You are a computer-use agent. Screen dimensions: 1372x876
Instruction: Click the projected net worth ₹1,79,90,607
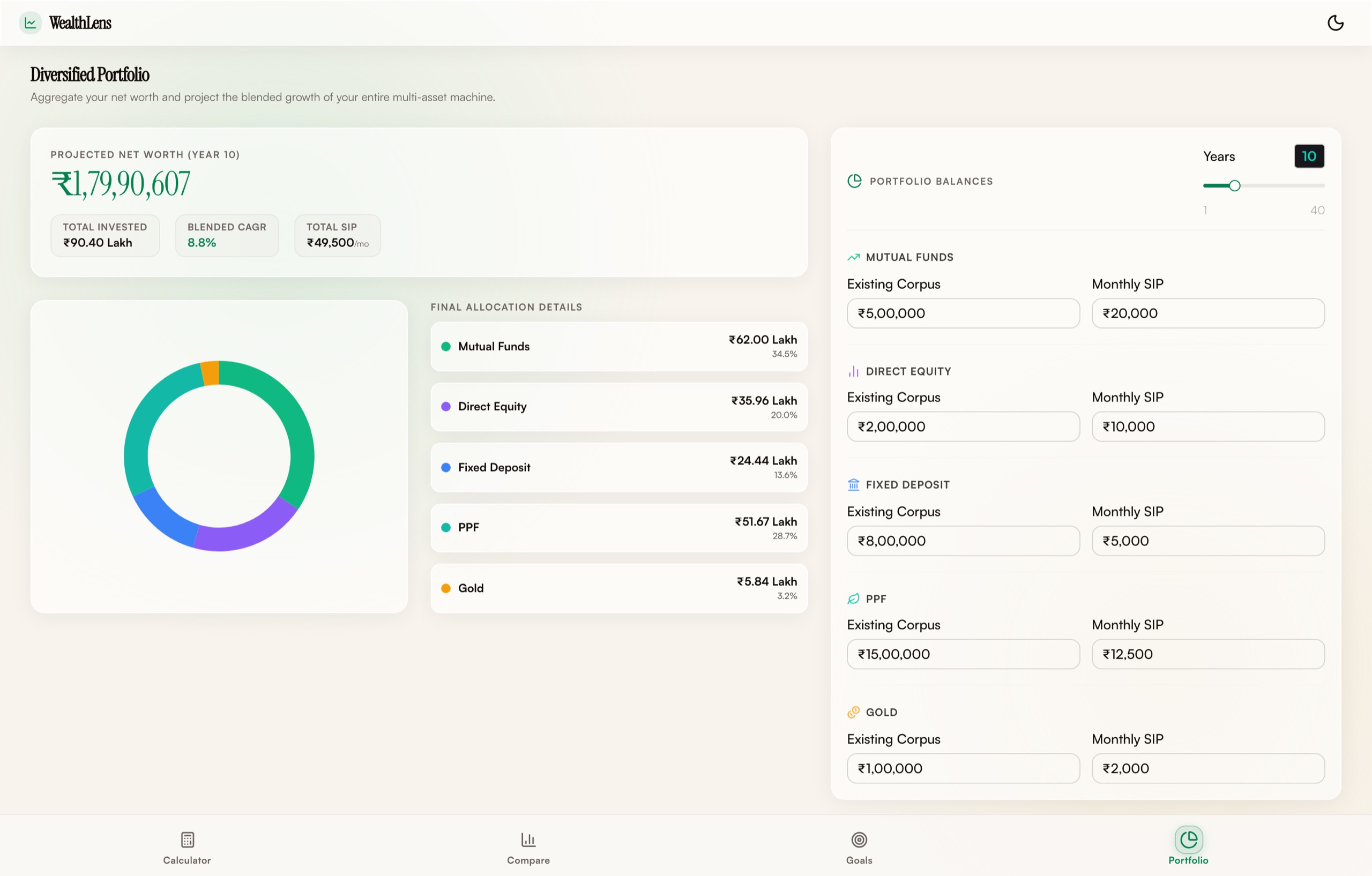click(120, 184)
